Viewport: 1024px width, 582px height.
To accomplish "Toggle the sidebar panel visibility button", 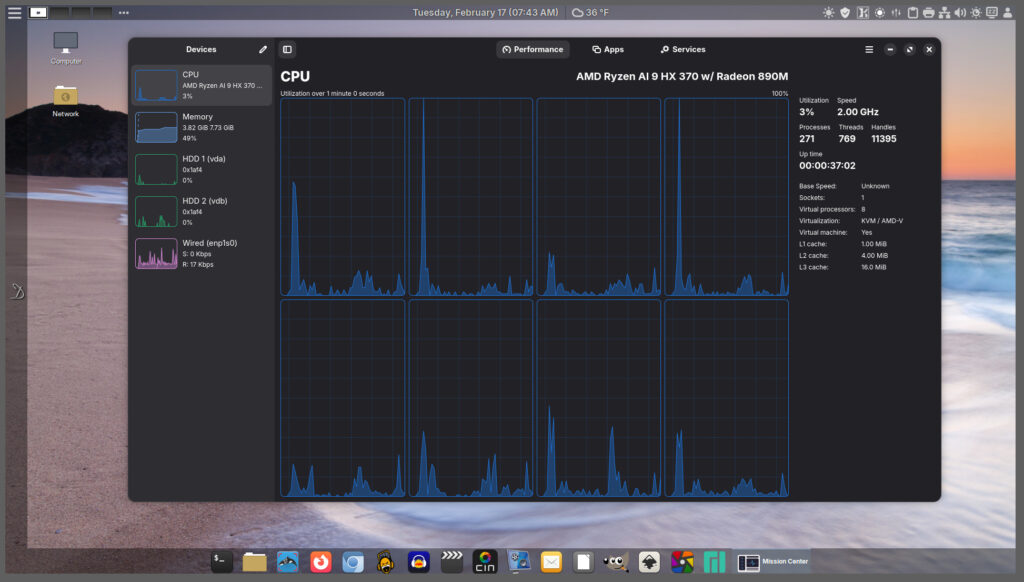I will [x=287, y=49].
